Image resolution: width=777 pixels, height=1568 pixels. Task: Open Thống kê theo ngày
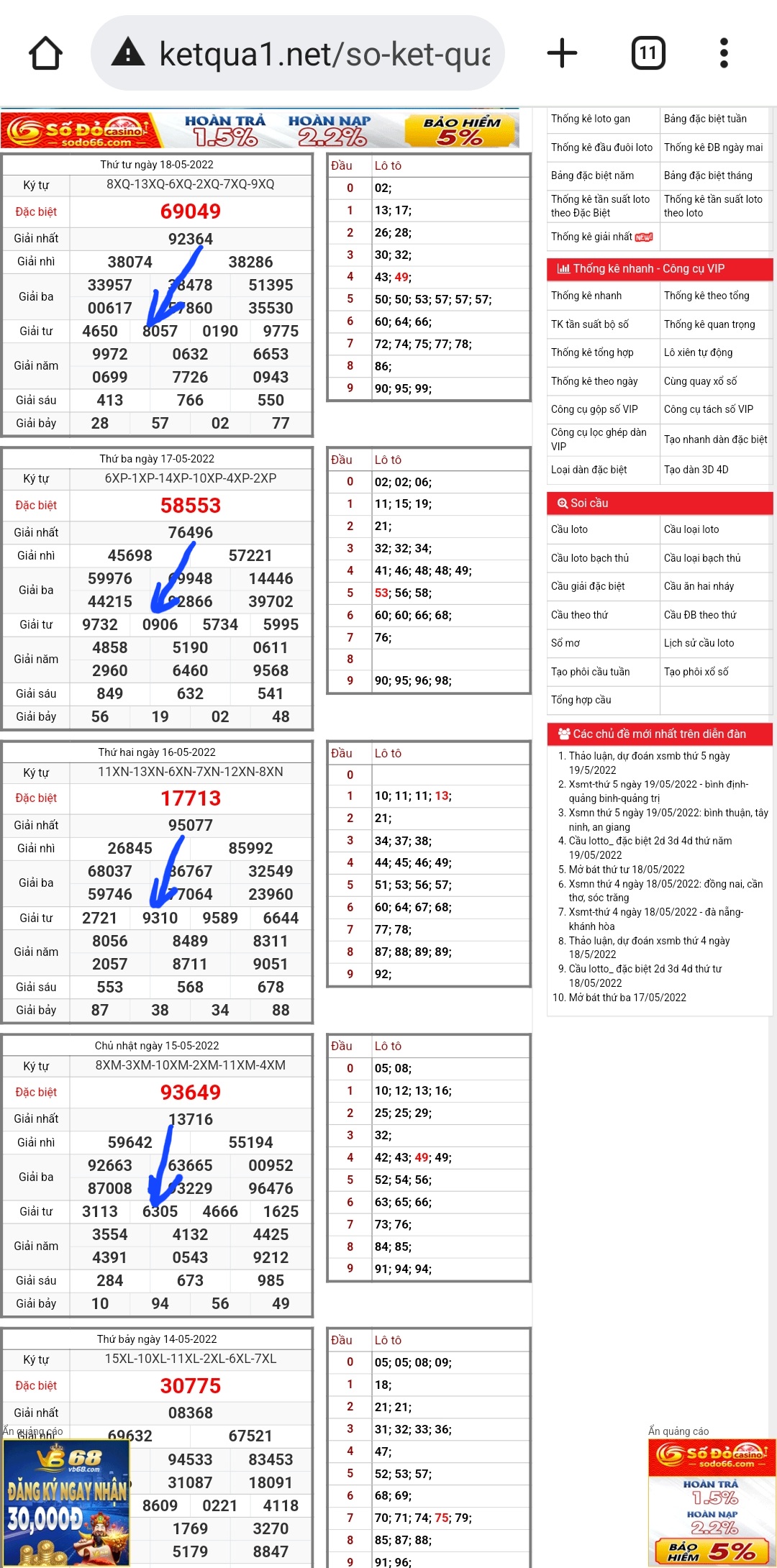(x=594, y=381)
